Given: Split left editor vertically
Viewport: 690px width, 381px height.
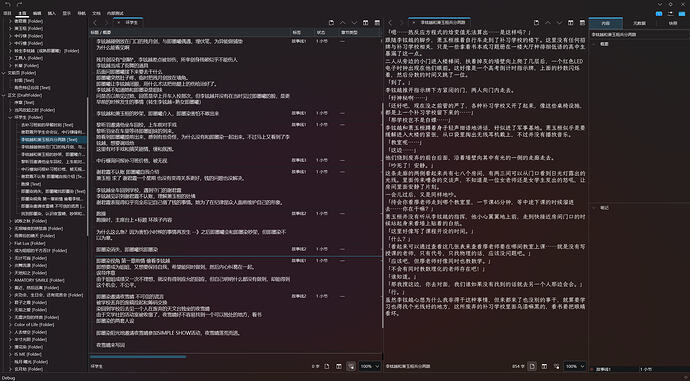Looking at the screenshot, I should tap(366, 22).
